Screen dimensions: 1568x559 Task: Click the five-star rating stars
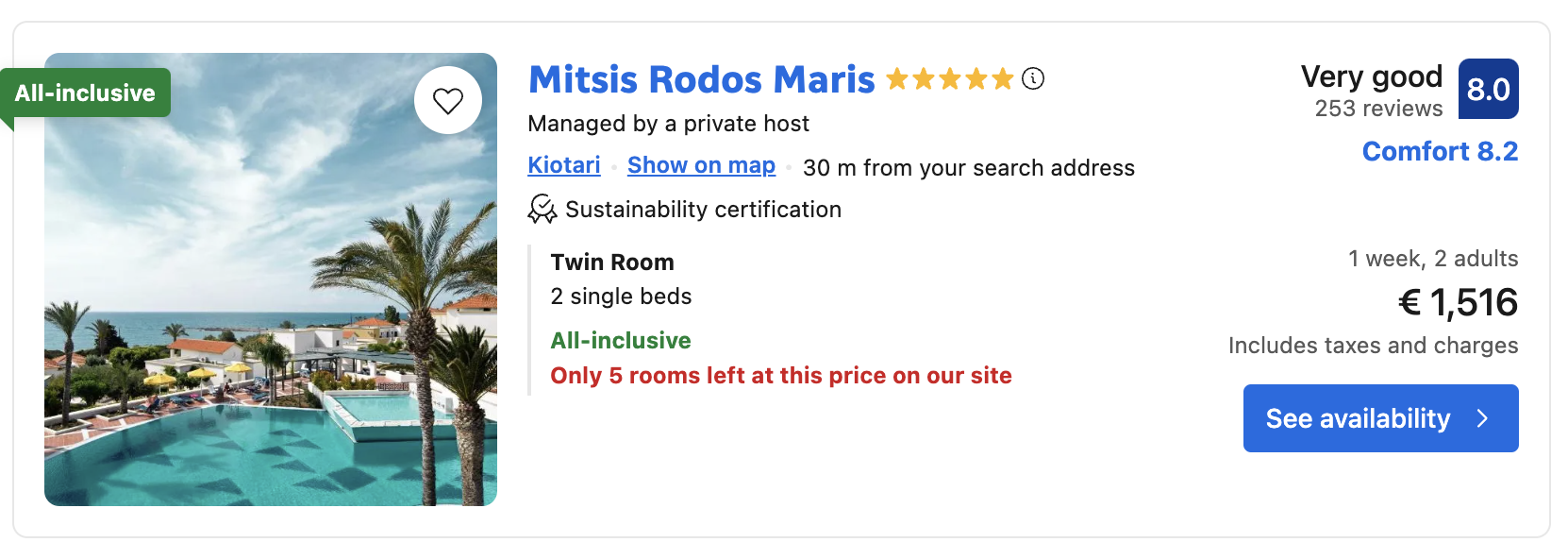[x=950, y=78]
